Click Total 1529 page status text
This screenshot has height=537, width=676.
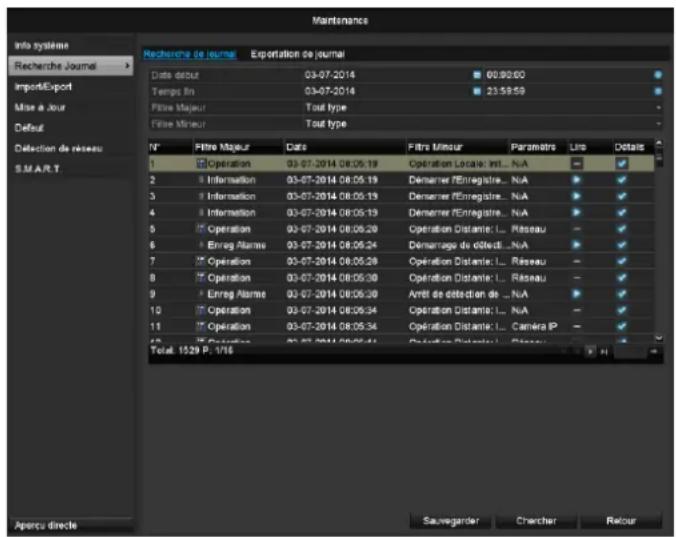[192, 350]
